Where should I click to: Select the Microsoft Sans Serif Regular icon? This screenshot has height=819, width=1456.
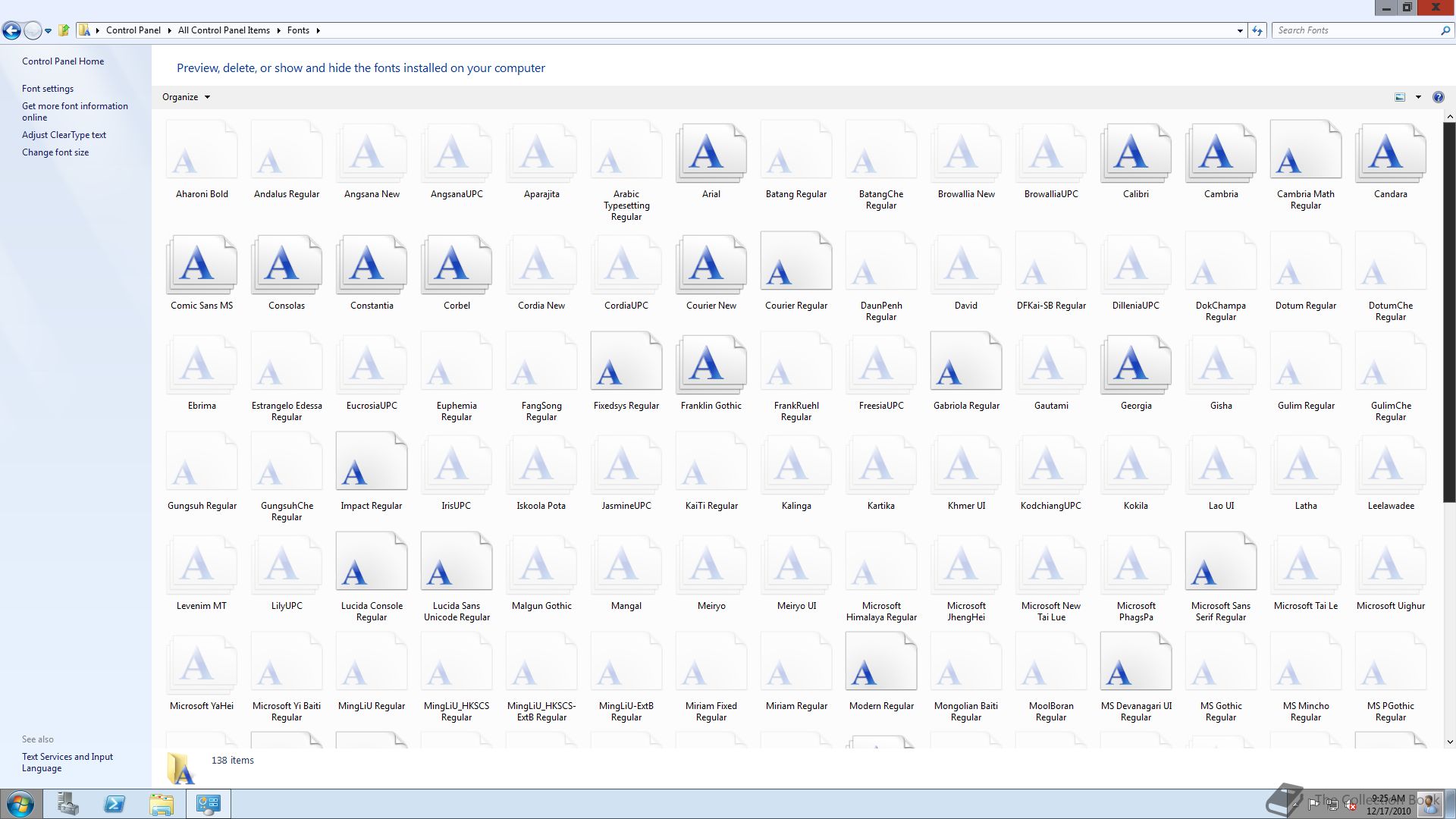coord(1221,562)
